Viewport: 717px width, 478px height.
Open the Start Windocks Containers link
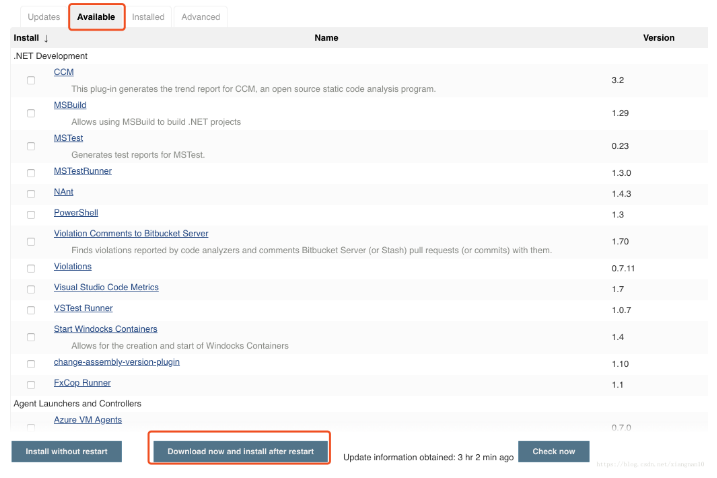pyautogui.click(x=105, y=329)
